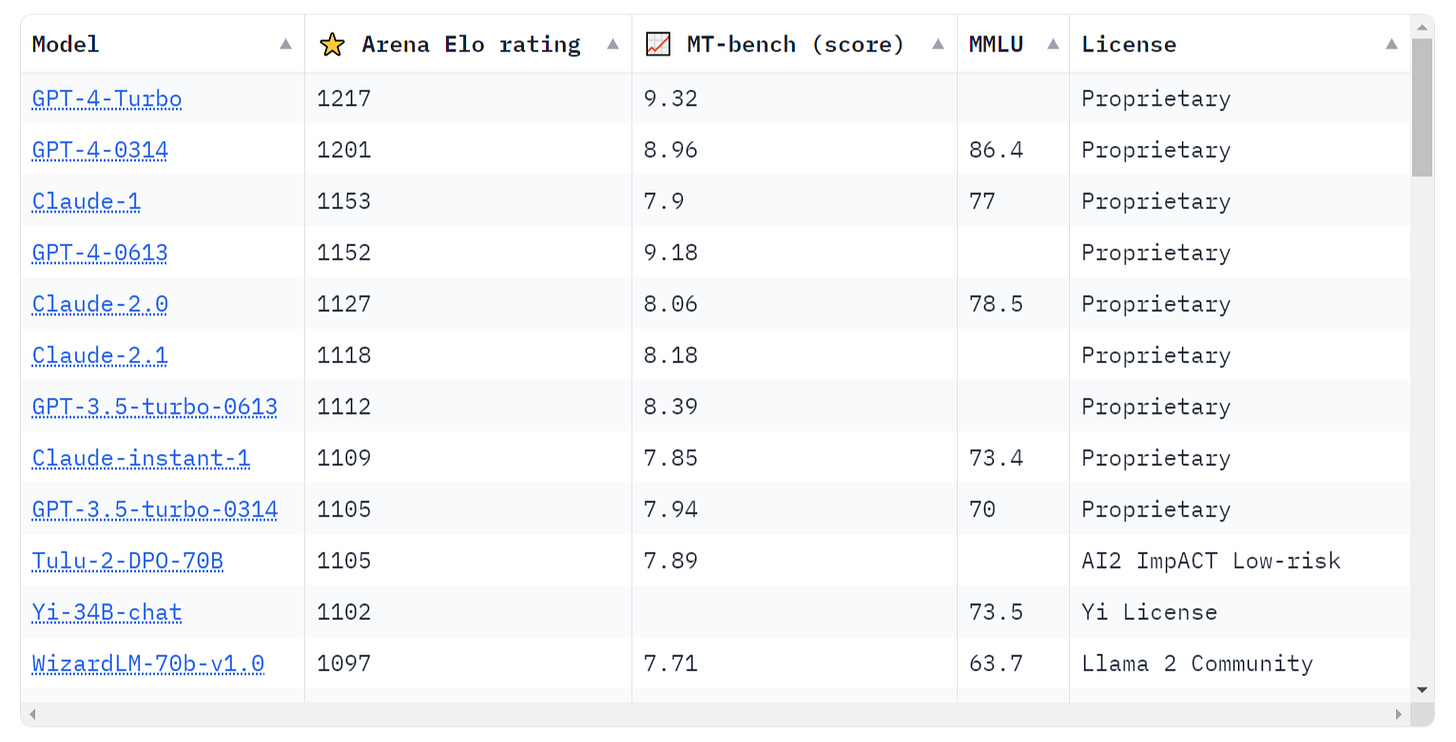The height and width of the screenshot is (742, 1456).
Task: Open the Yi-34B-chat link
Action: click(x=107, y=612)
